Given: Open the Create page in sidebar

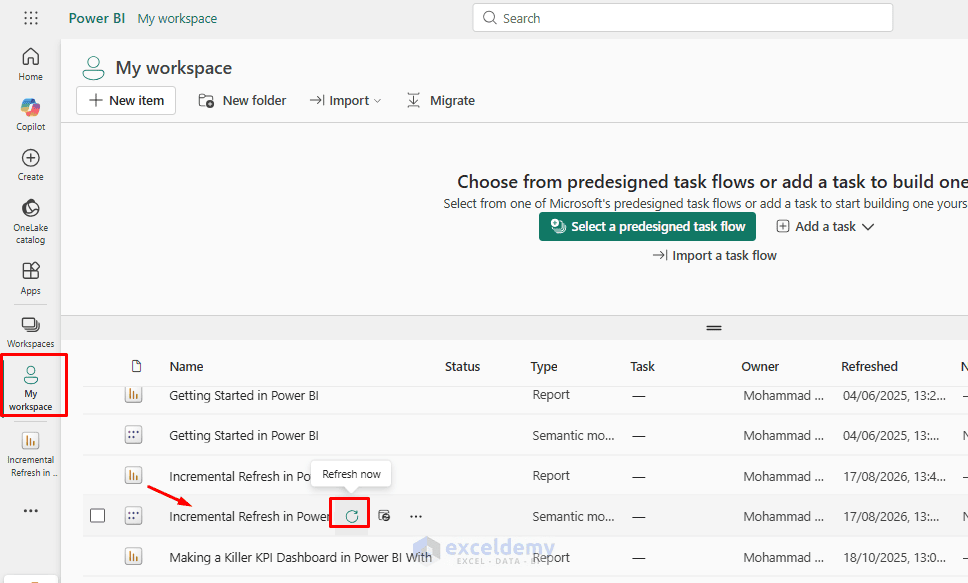Looking at the screenshot, I should click(30, 165).
